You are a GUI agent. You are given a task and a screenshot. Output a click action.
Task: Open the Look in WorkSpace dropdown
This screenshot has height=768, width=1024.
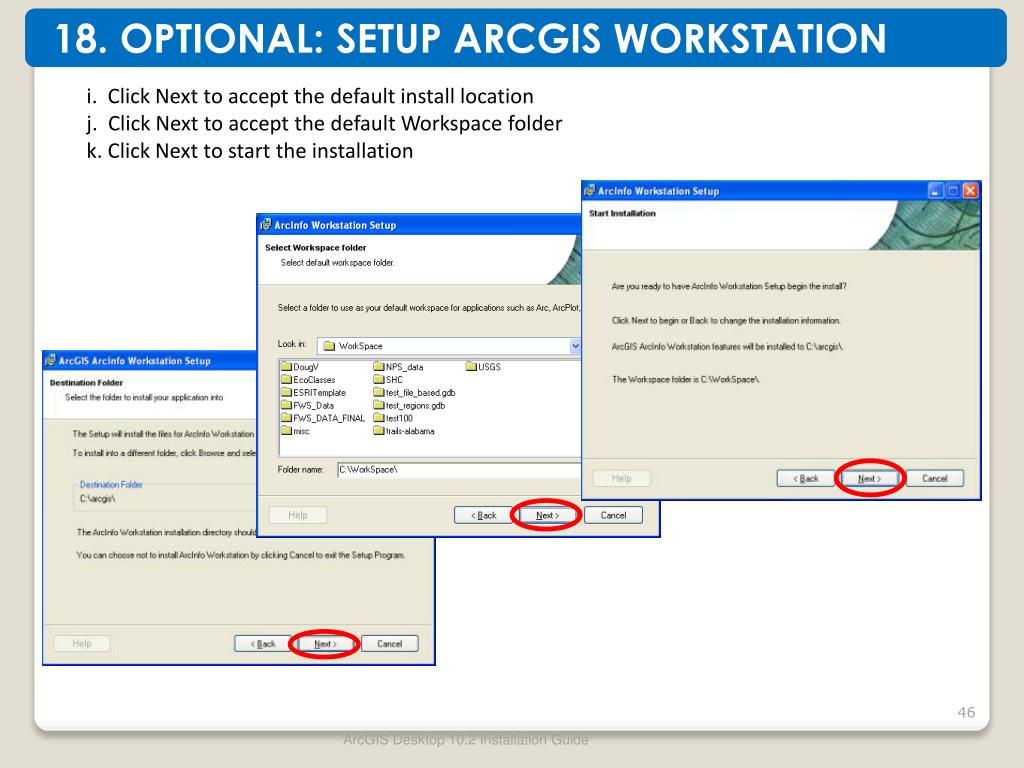(575, 346)
